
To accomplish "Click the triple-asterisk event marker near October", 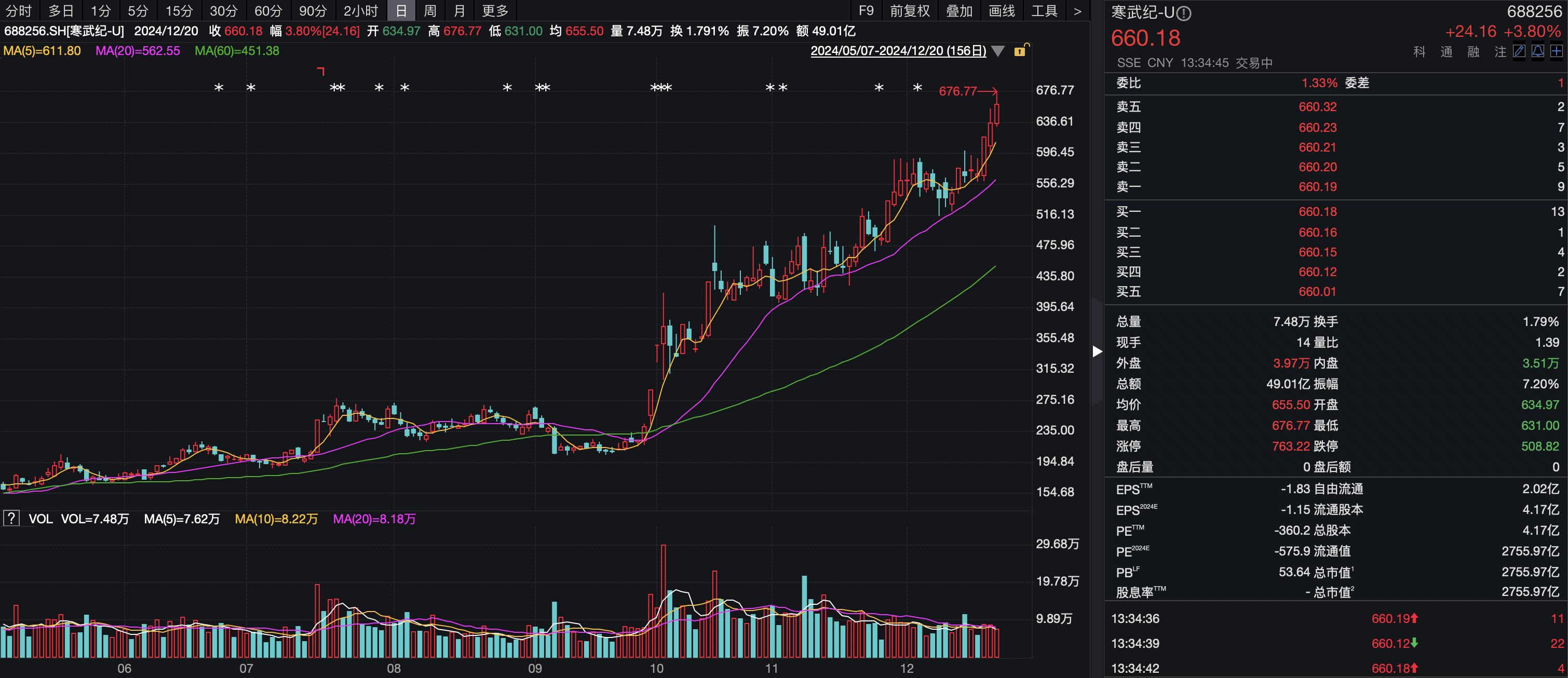I will pyautogui.click(x=660, y=88).
